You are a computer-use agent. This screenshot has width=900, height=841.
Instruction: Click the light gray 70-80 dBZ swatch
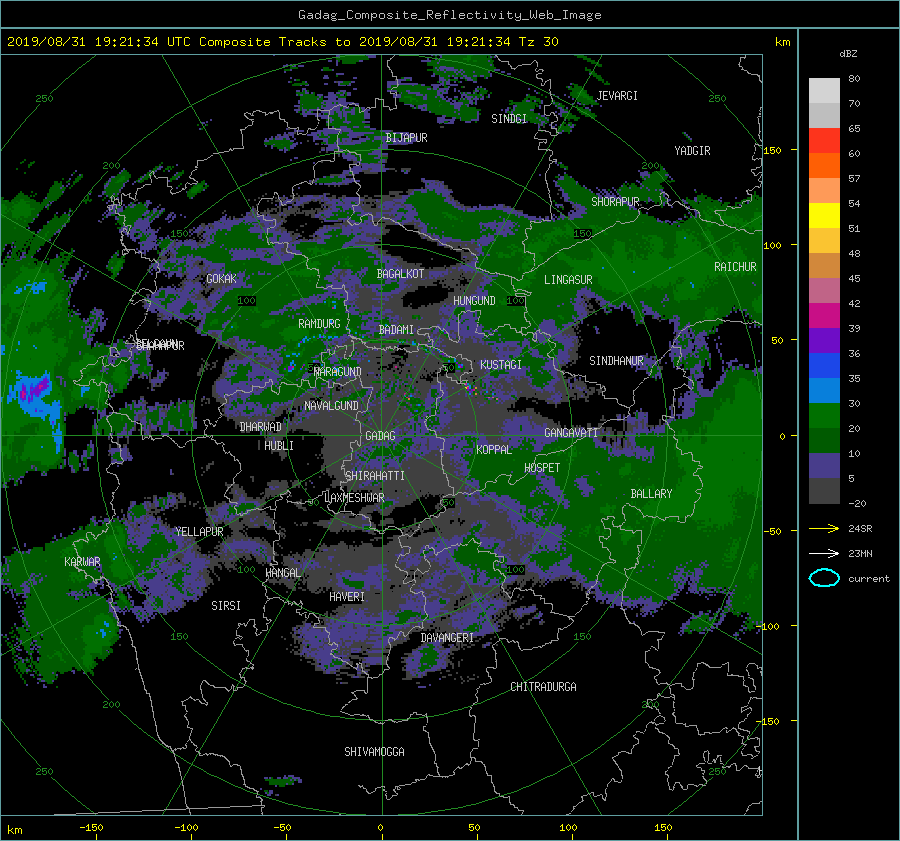tap(824, 91)
